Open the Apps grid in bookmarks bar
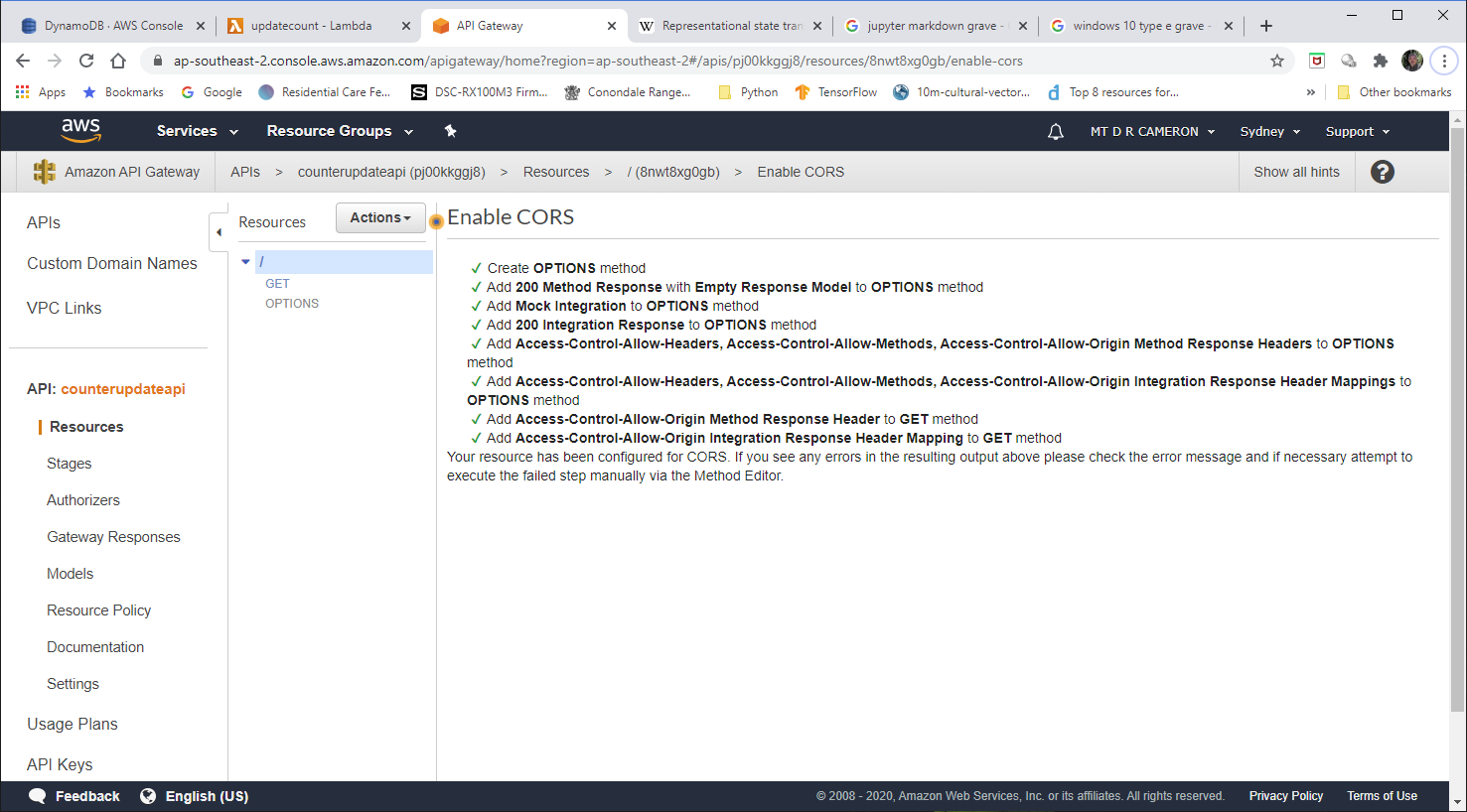 point(22,92)
